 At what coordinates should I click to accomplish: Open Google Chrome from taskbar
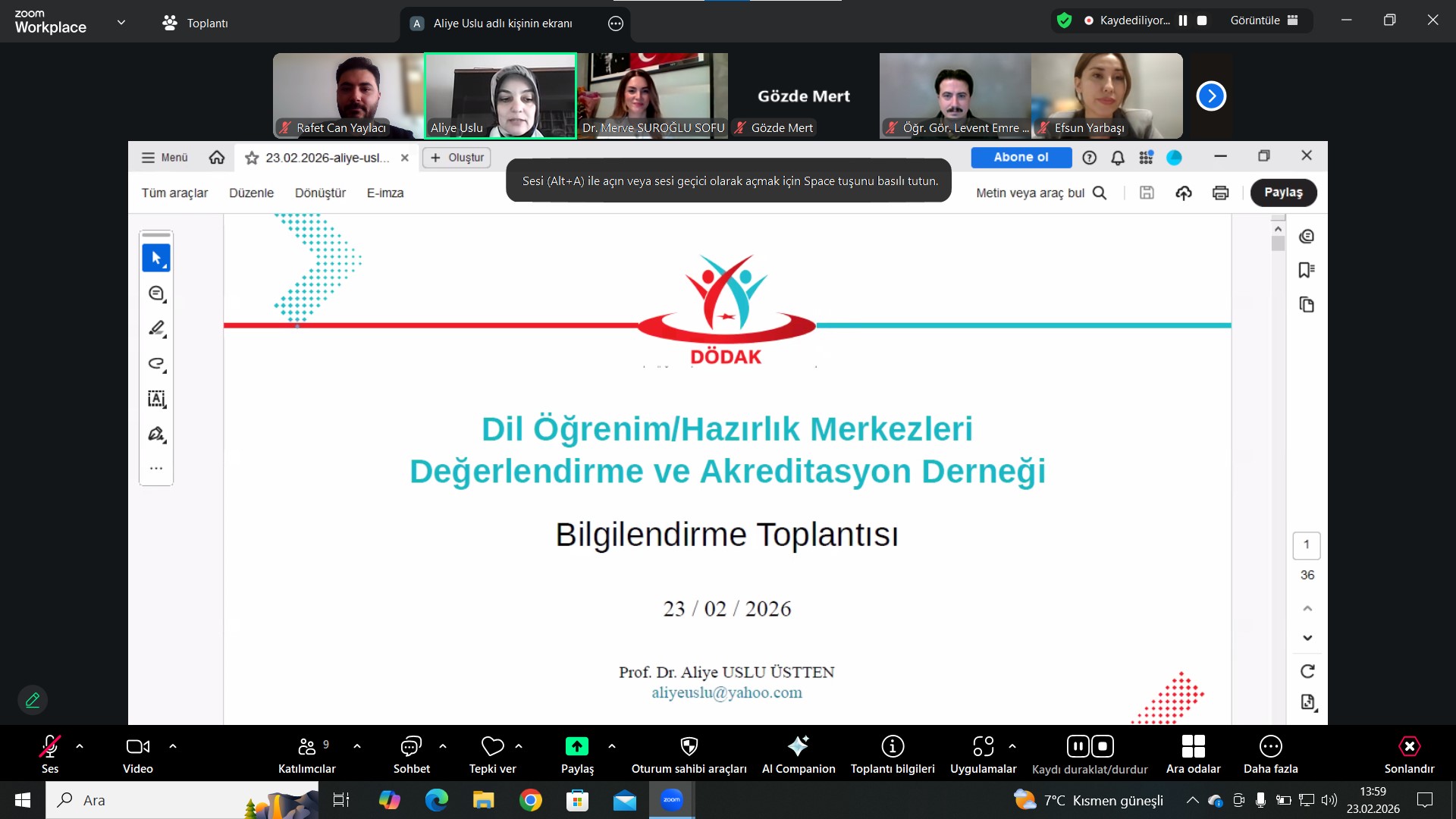[x=531, y=800]
